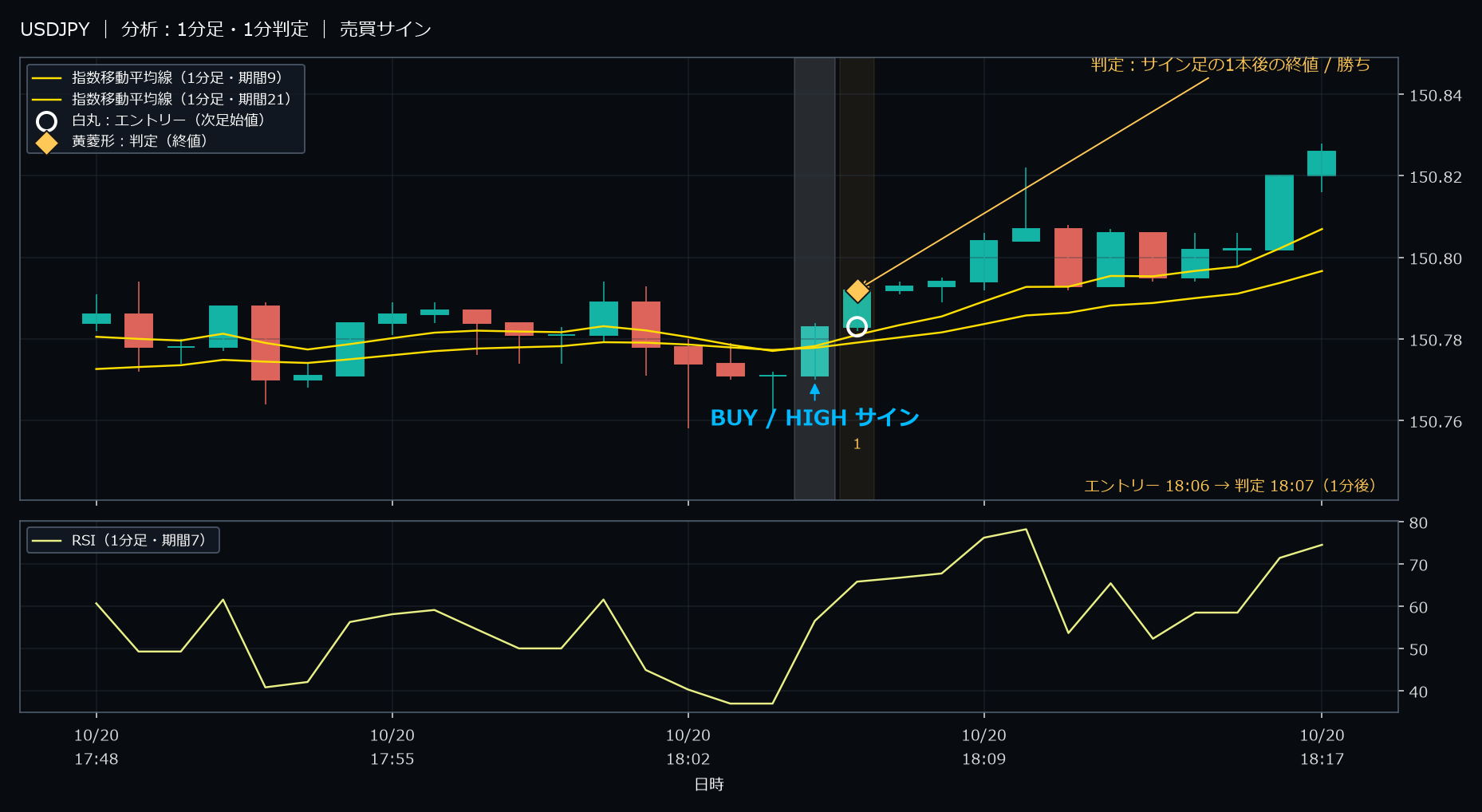Click the price axis label 150.80
The width and height of the screenshot is (1482, 812).
pos(1436,258)
